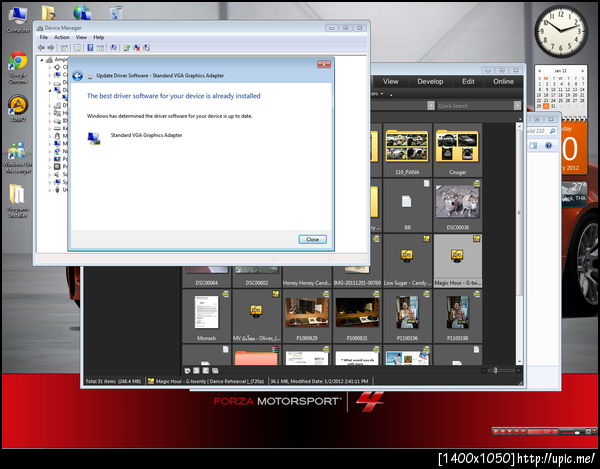Click the Back arrow in Device Manager toolbar
Image resolution: width=600 pixels, height=469 pixels.
point(41,48)
